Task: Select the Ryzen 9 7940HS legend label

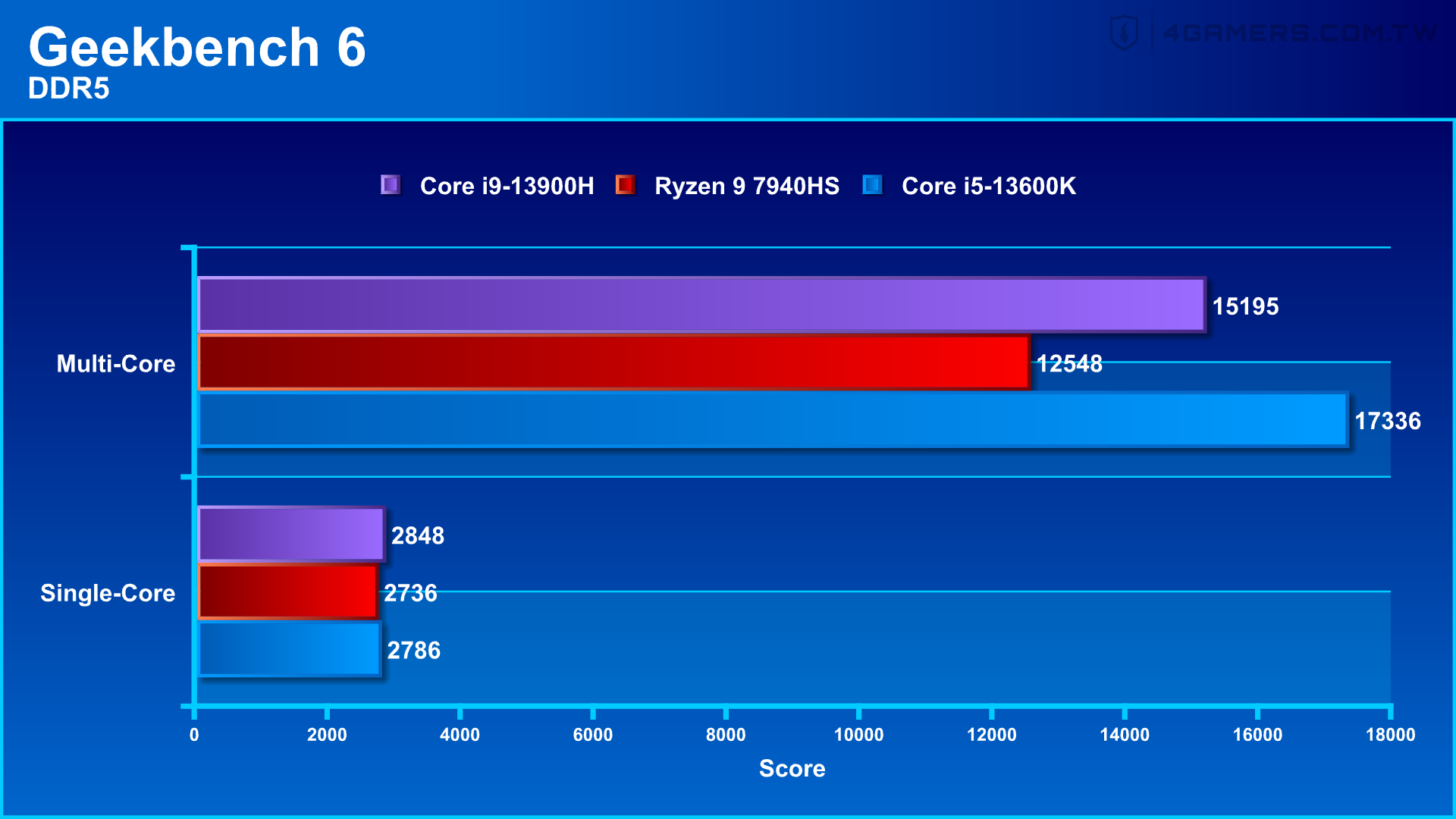Action: coord(747,186)
